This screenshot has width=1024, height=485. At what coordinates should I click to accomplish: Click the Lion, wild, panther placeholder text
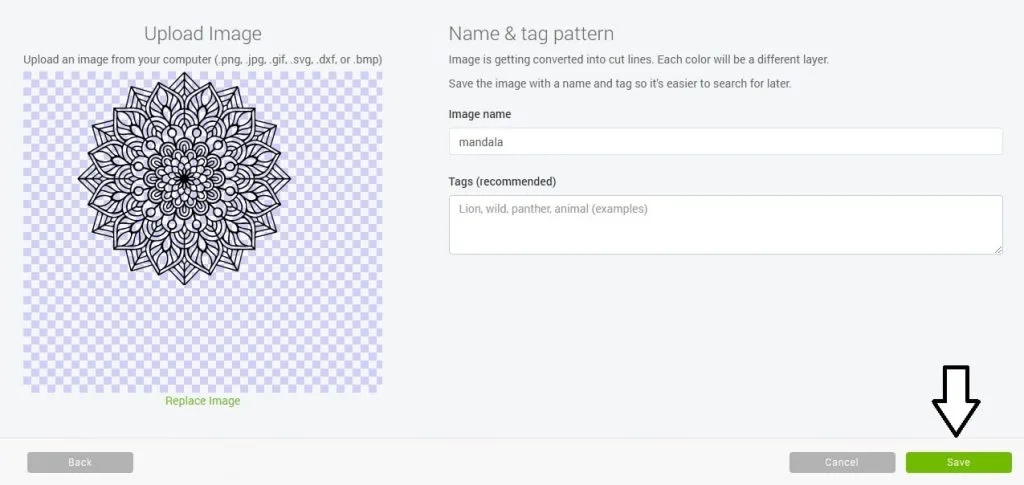[553, 210]
